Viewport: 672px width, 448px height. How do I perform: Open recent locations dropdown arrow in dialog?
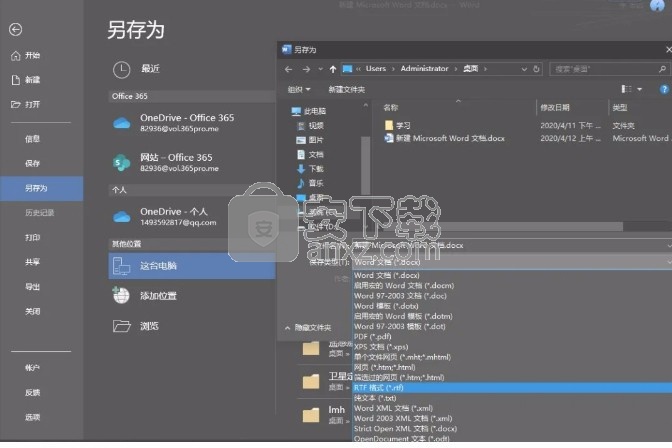tap(320, 69)
